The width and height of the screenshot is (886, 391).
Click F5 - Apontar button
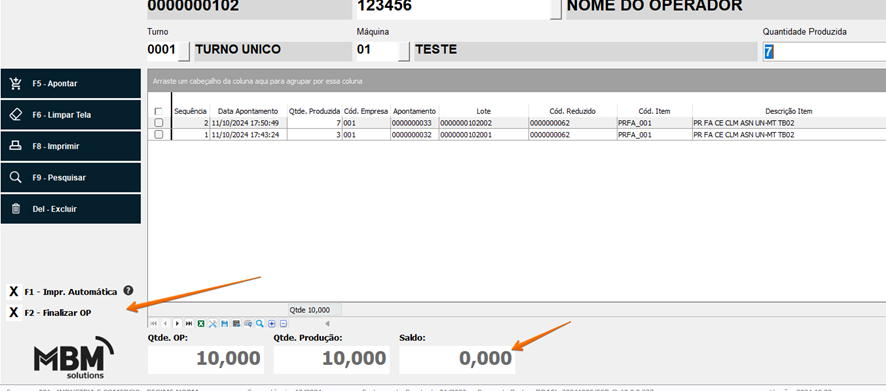(x=71, y=84)
